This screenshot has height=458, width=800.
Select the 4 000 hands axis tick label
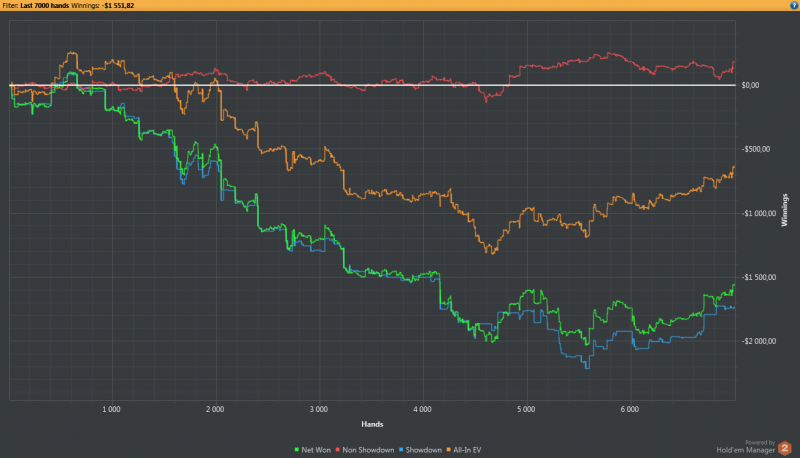coord(422,410)
